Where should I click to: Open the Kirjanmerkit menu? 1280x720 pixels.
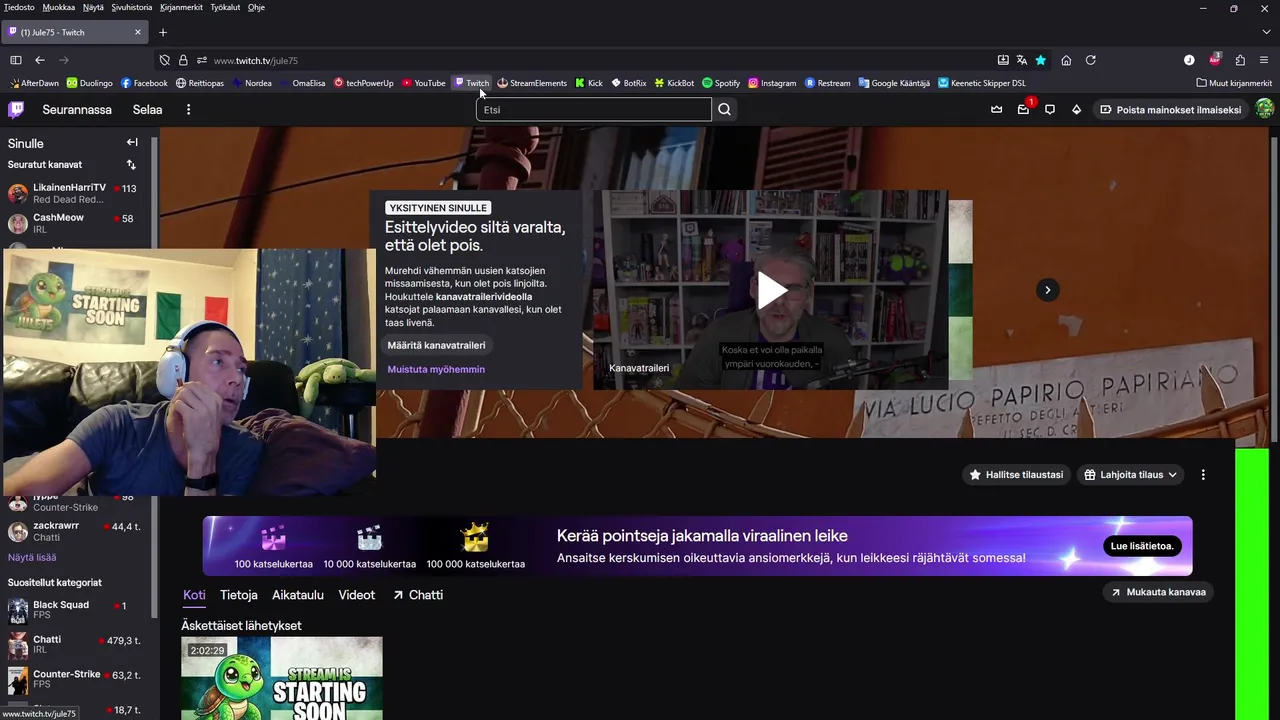(181, 7)
